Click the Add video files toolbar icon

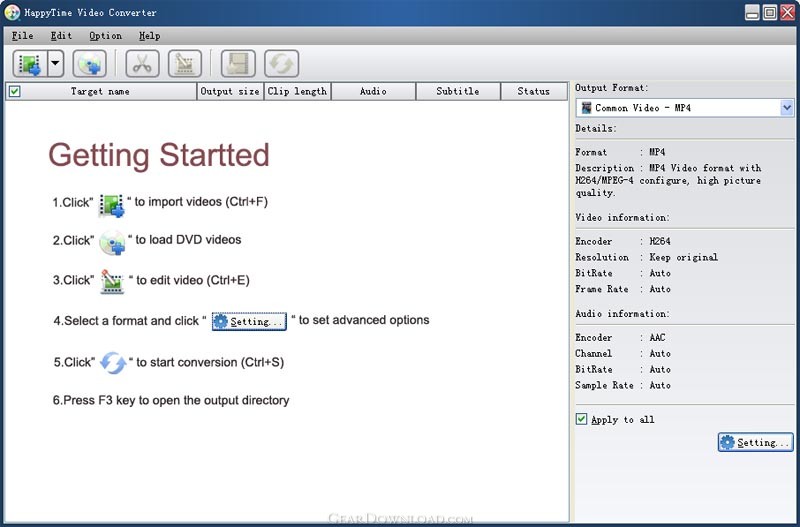[30, 64]
